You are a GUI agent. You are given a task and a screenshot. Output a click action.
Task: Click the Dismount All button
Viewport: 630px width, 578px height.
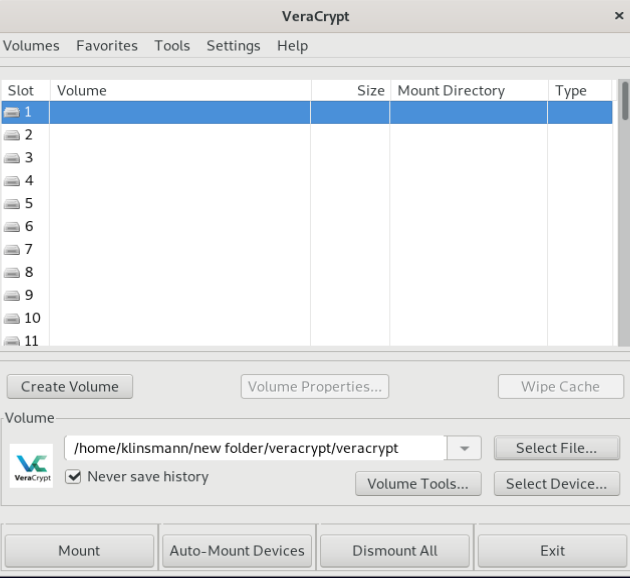pyautogui.click(x=395, y=551)
